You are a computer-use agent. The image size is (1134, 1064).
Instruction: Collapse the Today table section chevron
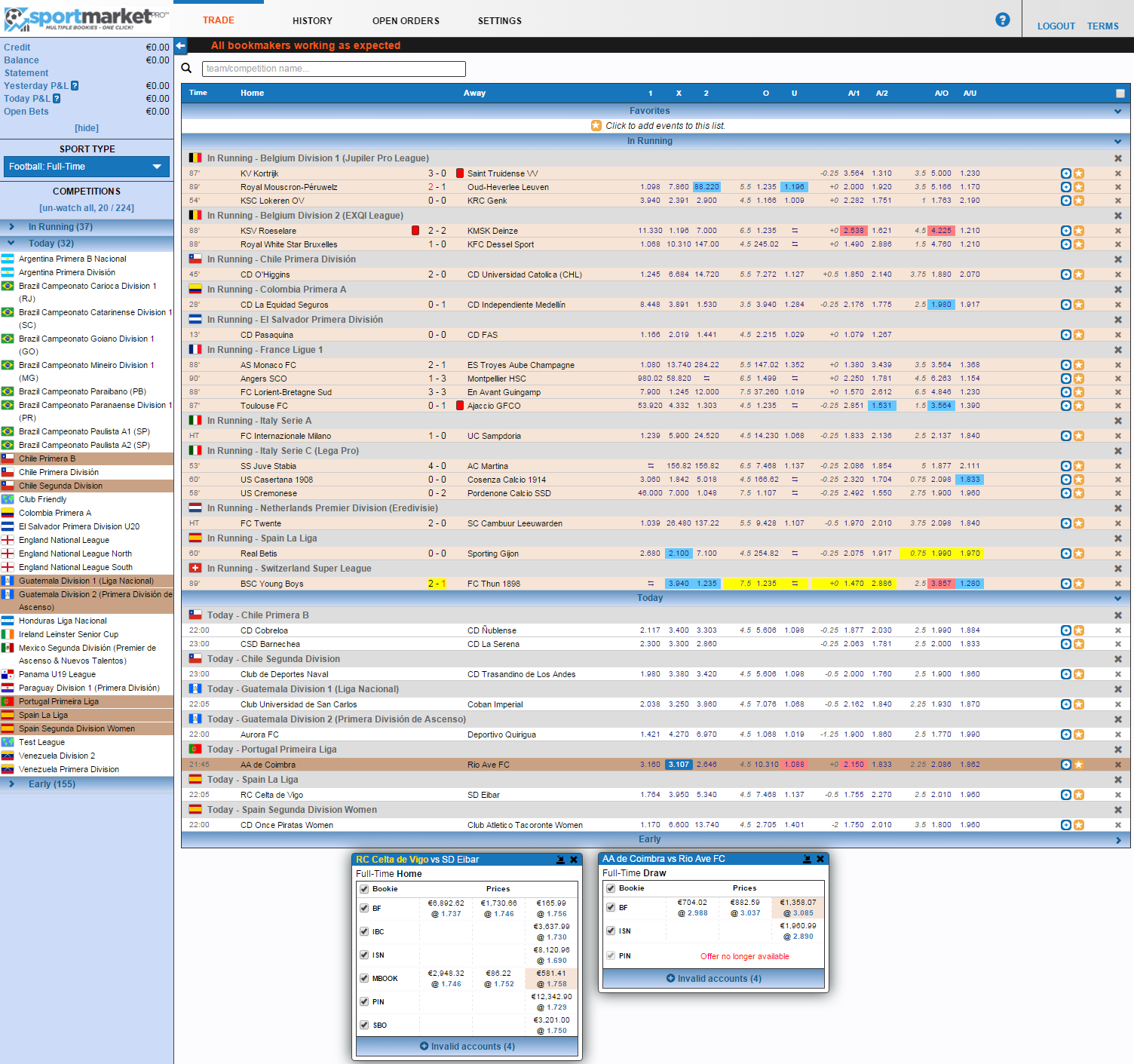1117,599
